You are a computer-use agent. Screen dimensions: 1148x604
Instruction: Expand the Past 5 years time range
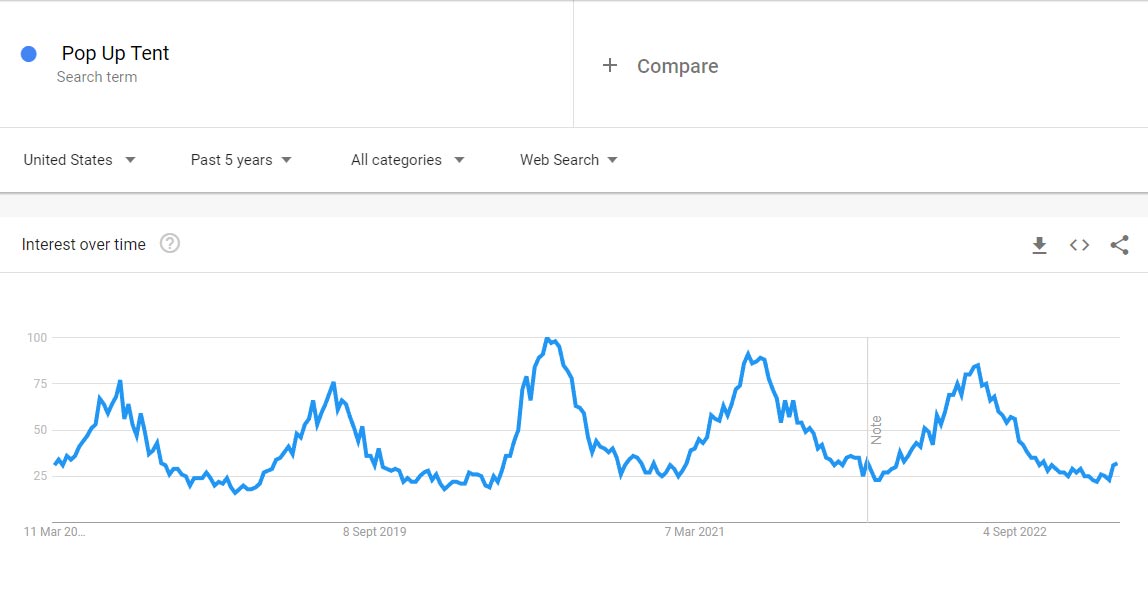(x=241, y=160)
